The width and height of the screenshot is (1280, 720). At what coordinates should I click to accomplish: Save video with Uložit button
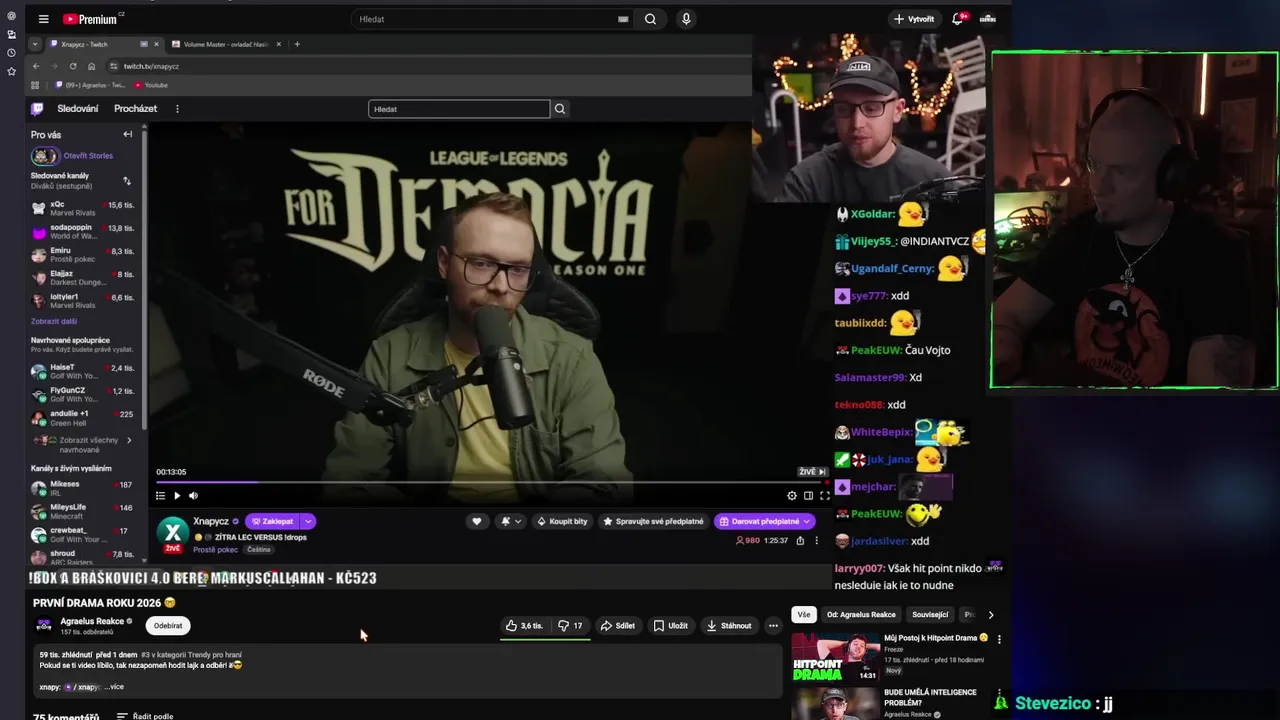(x=671, y=626)
